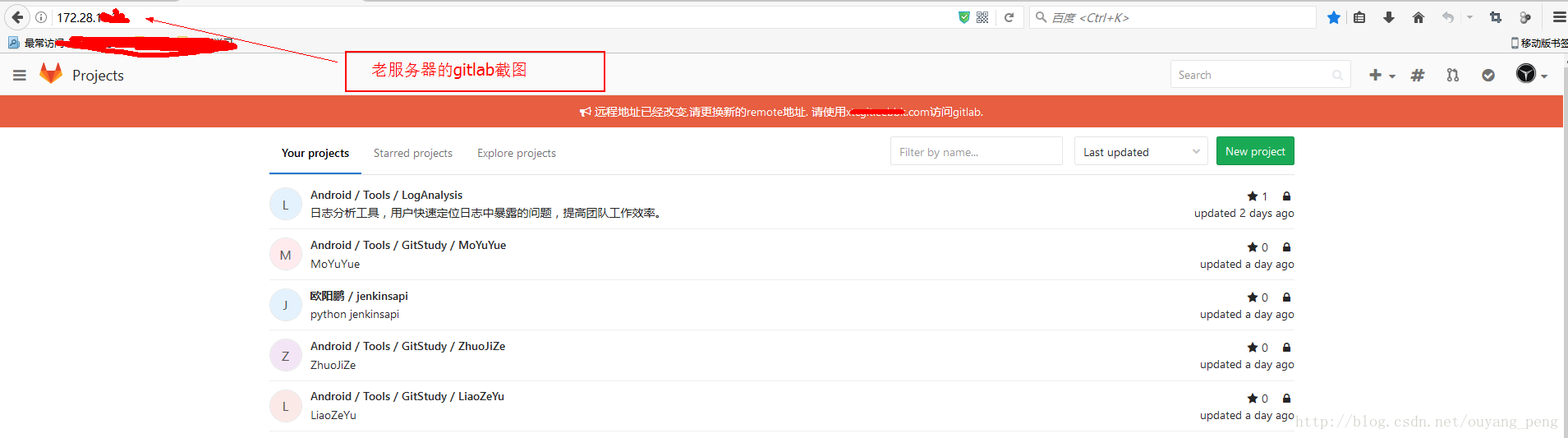Open the GitLab hamburger side menu
The height and width of the screenshot is (438, 1568).
[x=20, y=75]
